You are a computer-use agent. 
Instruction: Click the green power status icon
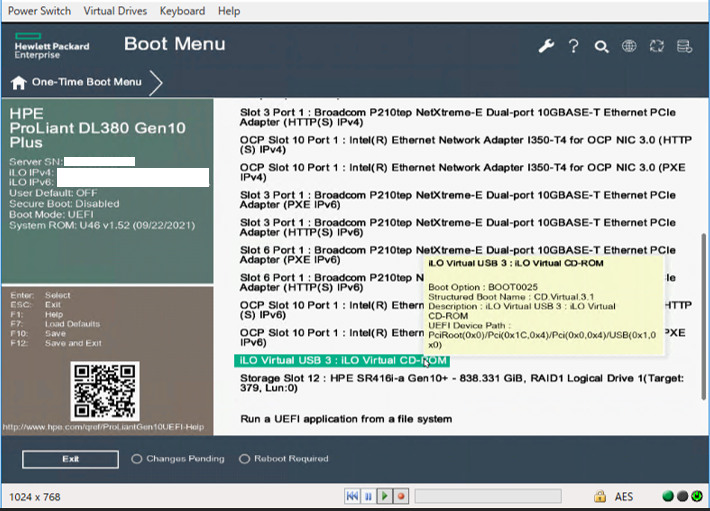(697, 496)
